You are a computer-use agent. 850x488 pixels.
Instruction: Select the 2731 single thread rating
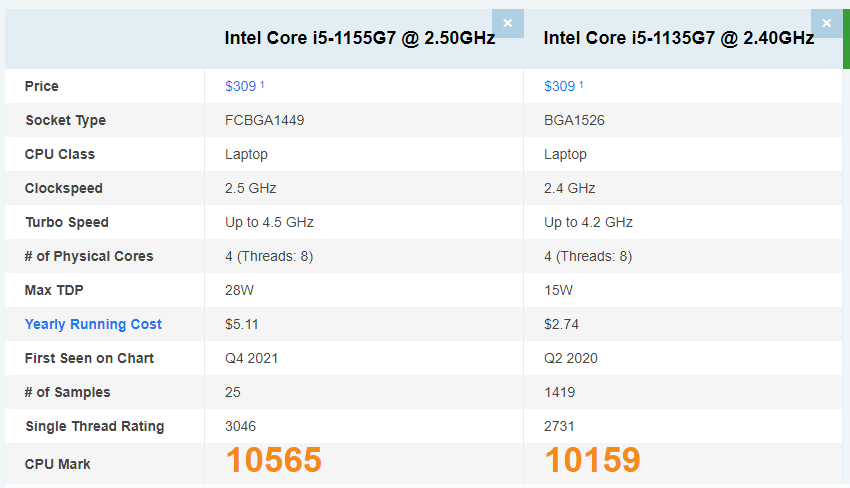(x=559, y=427)
